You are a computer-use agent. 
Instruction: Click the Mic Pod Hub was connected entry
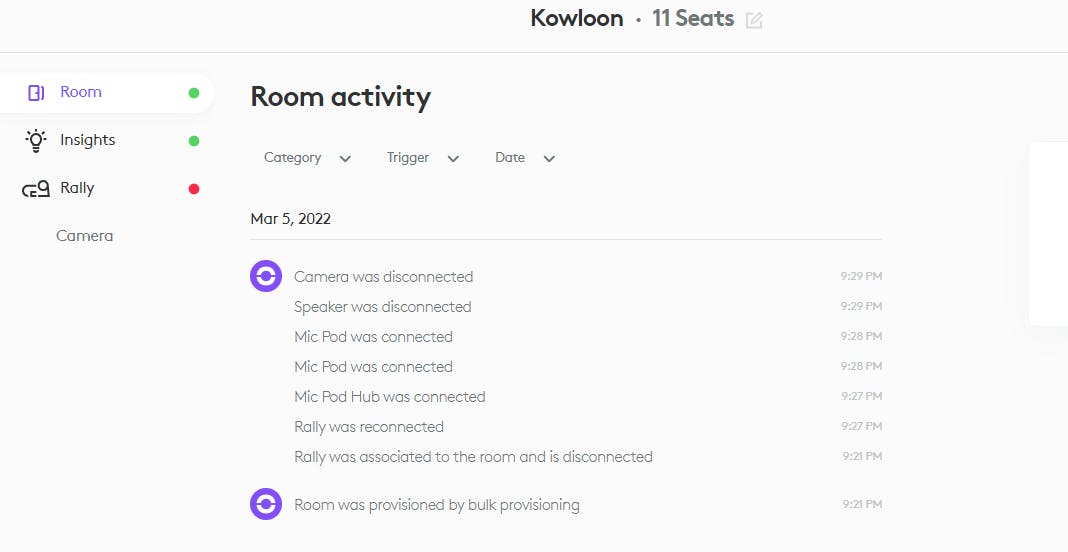[x=389, y=397]
